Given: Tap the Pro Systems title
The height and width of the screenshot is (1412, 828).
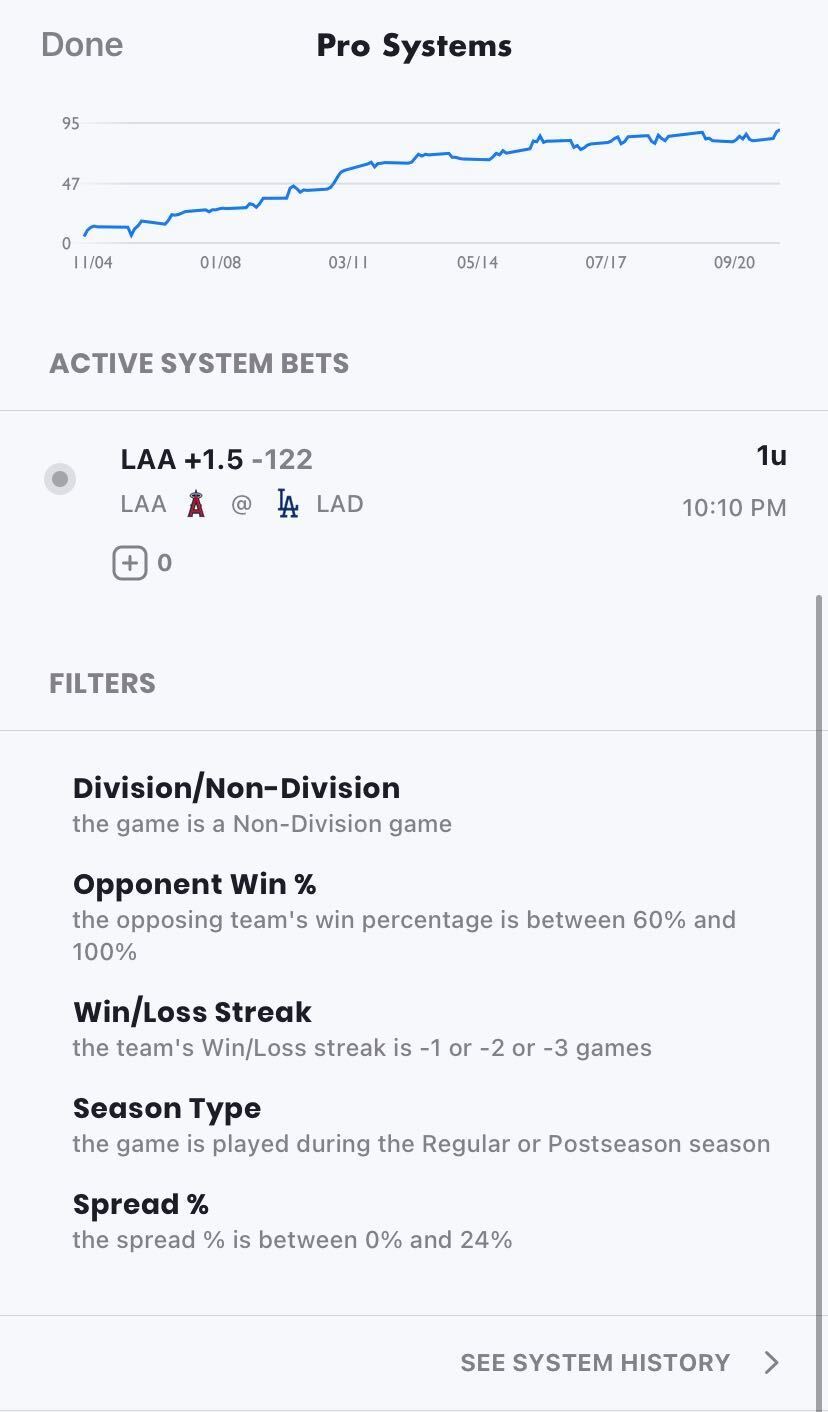Looking at the screenshot, I should coord(414,45).
